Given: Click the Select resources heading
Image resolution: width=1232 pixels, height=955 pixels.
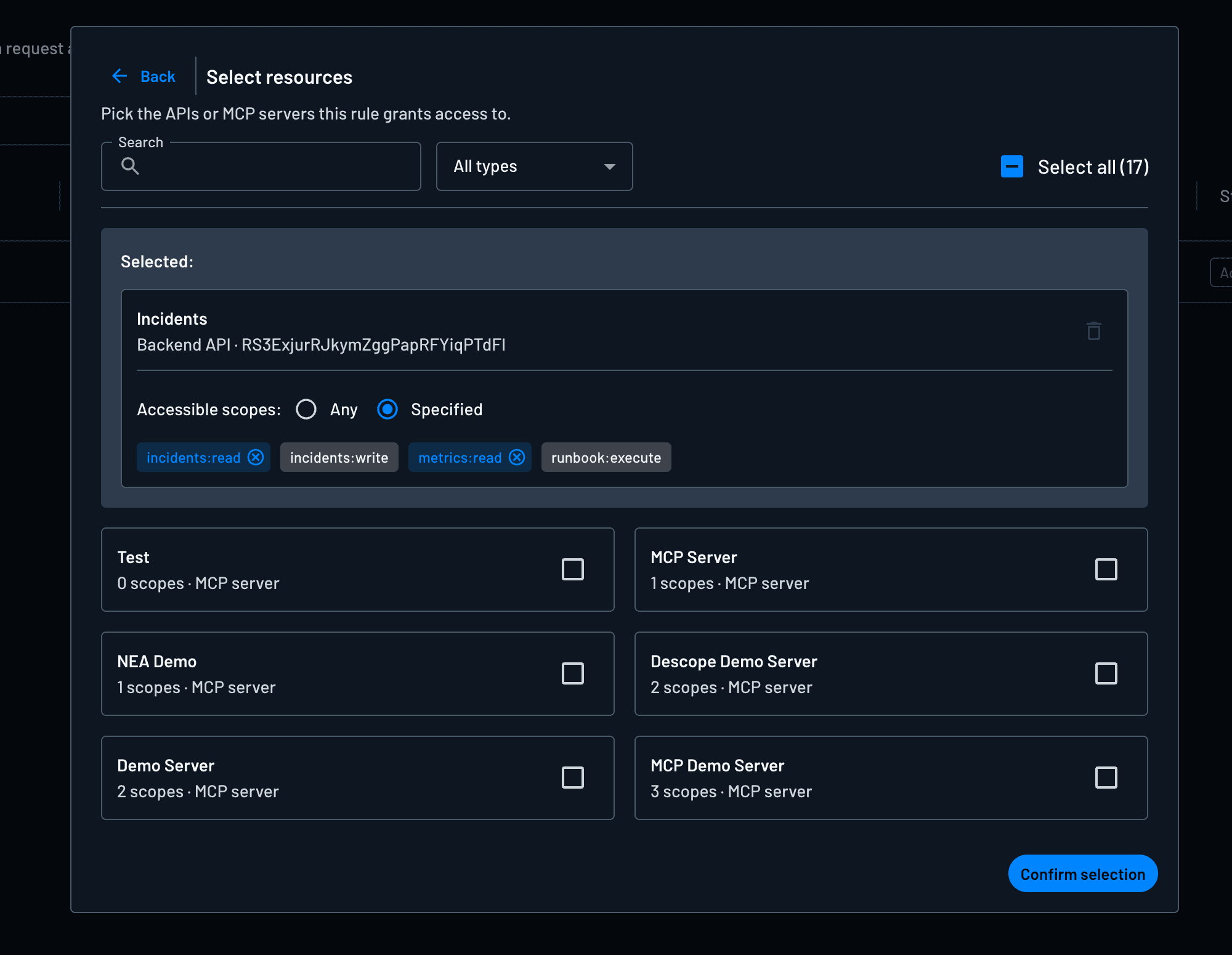Looking at the screenshot, I should 279,77.
